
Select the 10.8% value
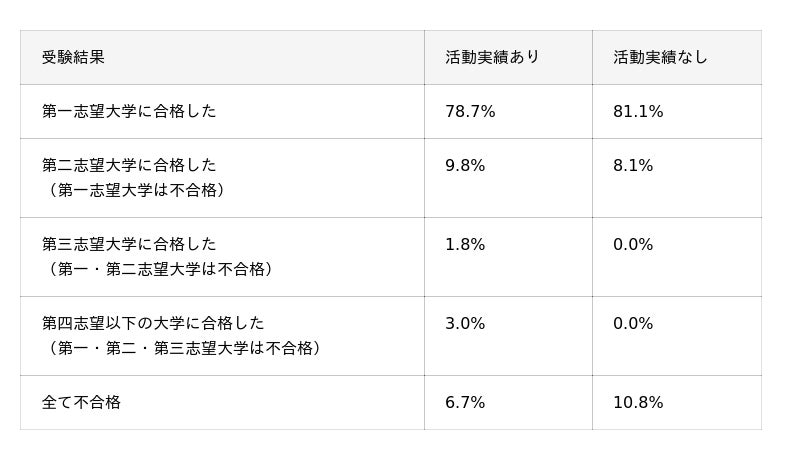[638, 402]
